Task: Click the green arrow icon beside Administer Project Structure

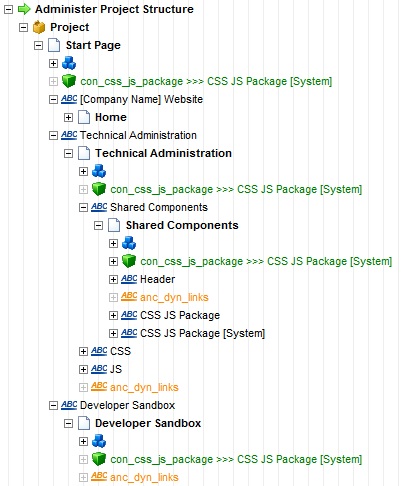Action: [24, 9]
